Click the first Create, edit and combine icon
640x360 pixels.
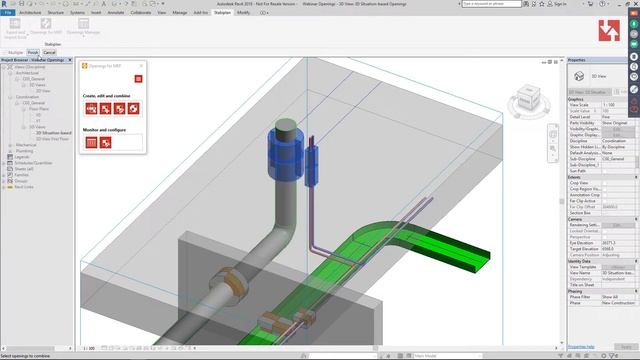point(91,109)
